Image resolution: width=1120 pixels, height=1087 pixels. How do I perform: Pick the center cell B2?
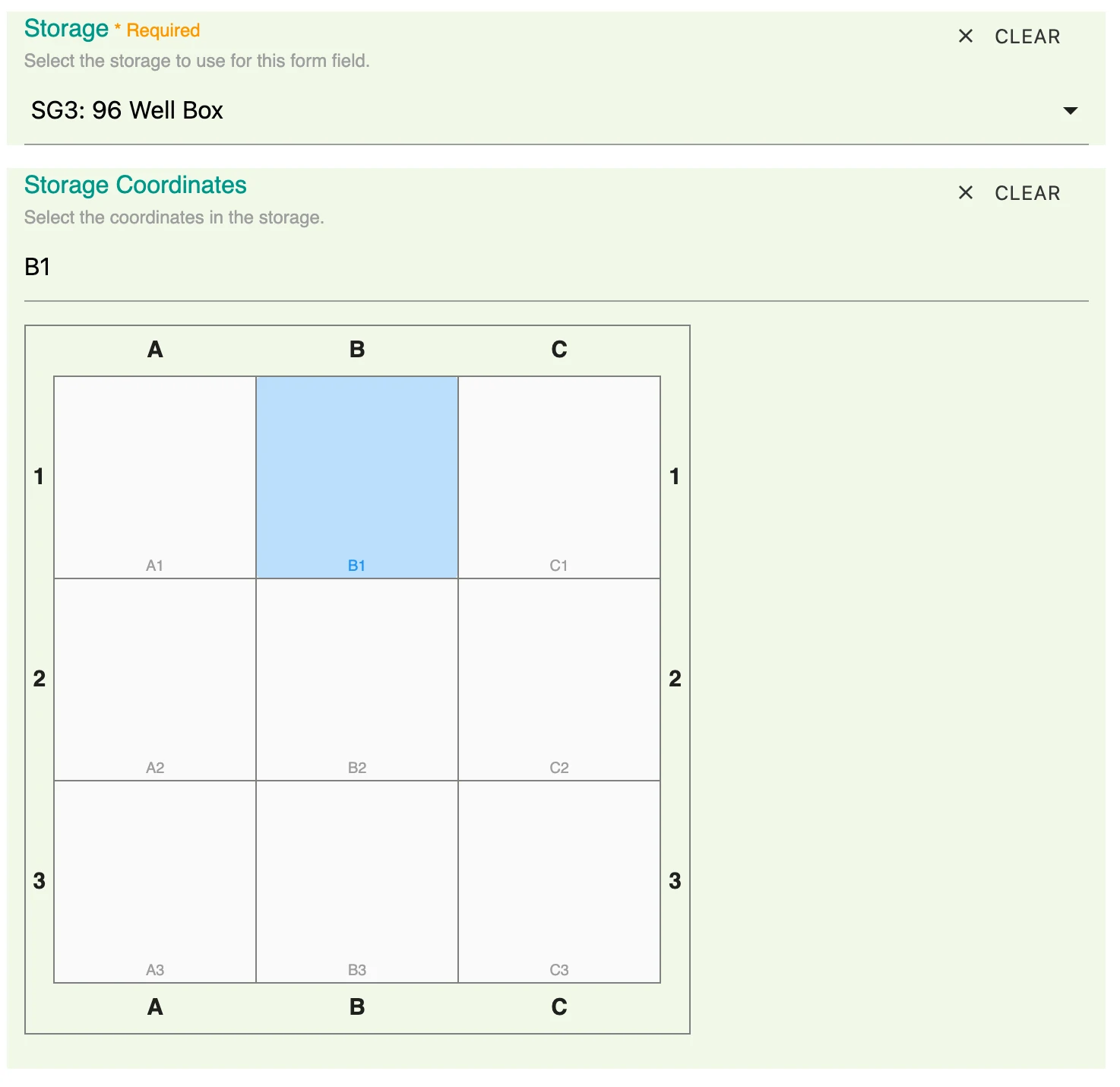[357, 680]
